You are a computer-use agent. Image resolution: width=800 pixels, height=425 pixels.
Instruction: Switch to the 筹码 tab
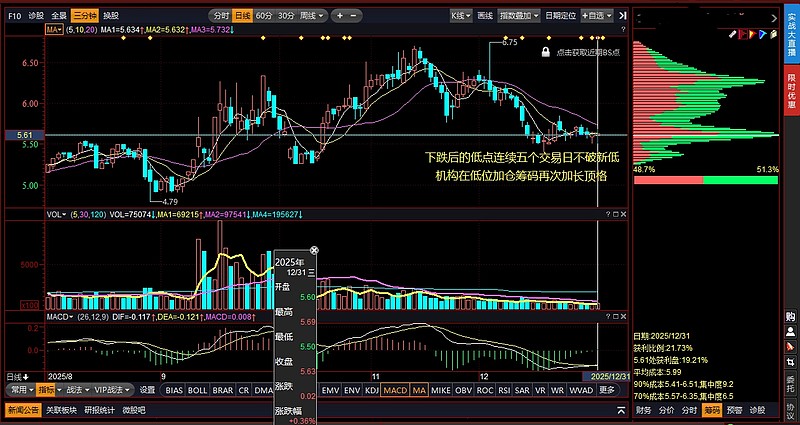712,410
